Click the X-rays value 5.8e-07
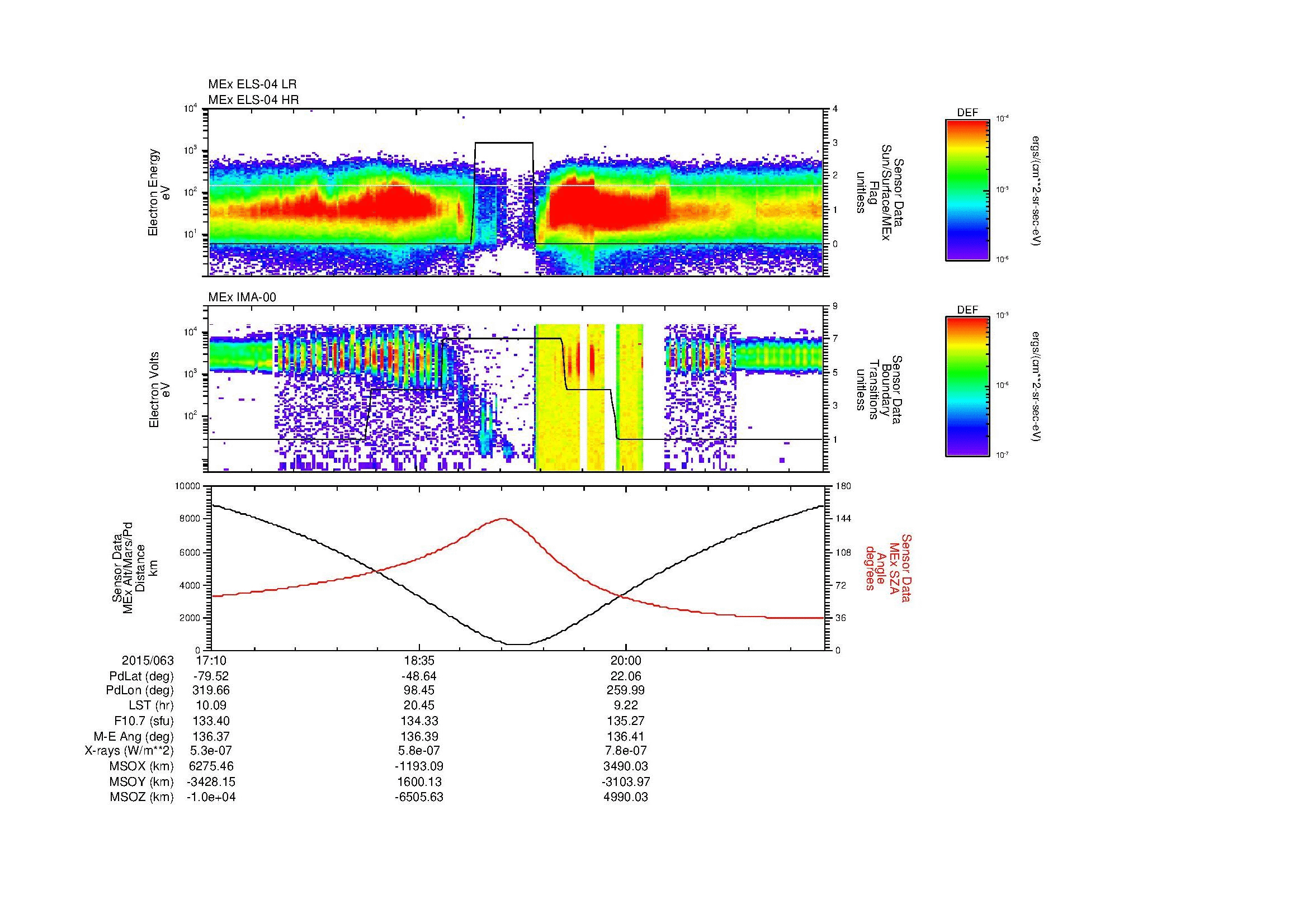1308x924 pixels. click(419, 751)
